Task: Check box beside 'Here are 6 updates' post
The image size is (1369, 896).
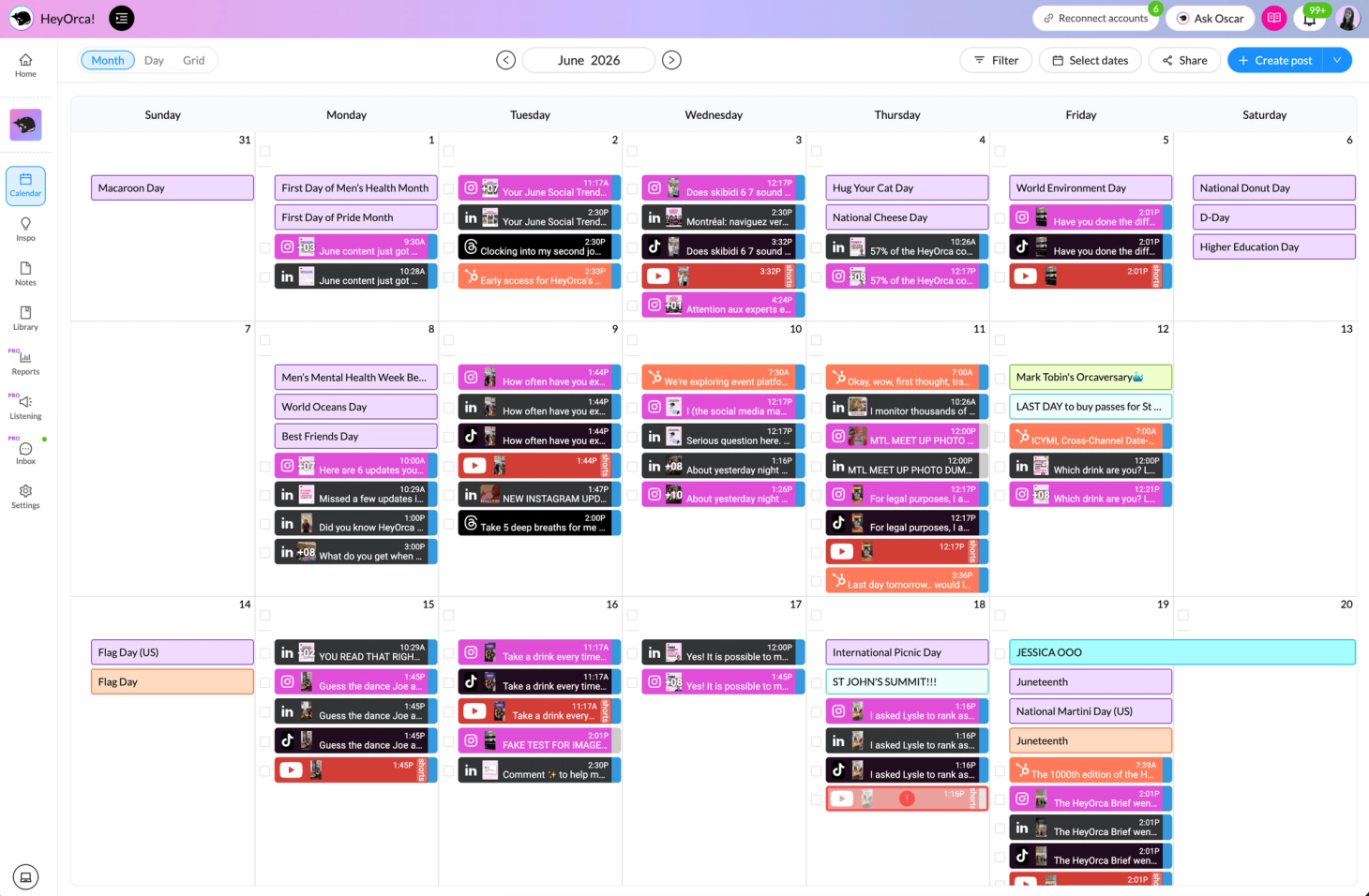Action: point(265,466)
